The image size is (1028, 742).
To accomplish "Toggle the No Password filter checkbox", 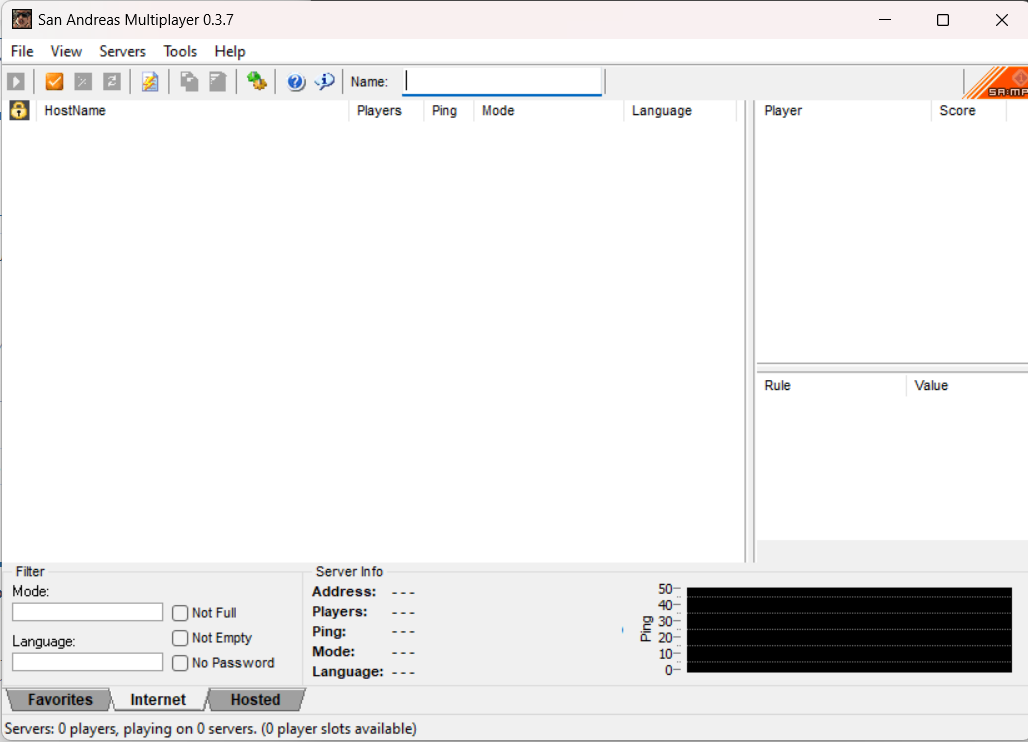I will [x=180, y=663].
